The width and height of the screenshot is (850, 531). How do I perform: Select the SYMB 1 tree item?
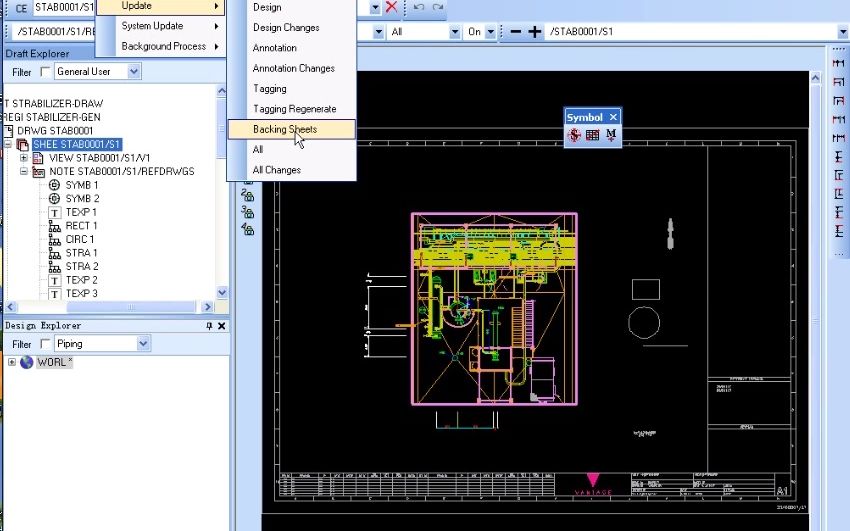point(81,185)
